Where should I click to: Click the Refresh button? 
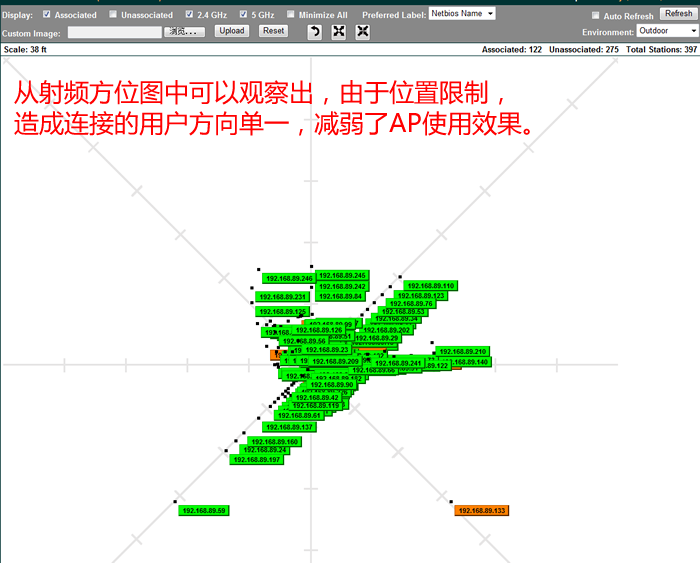click(678, 14)
